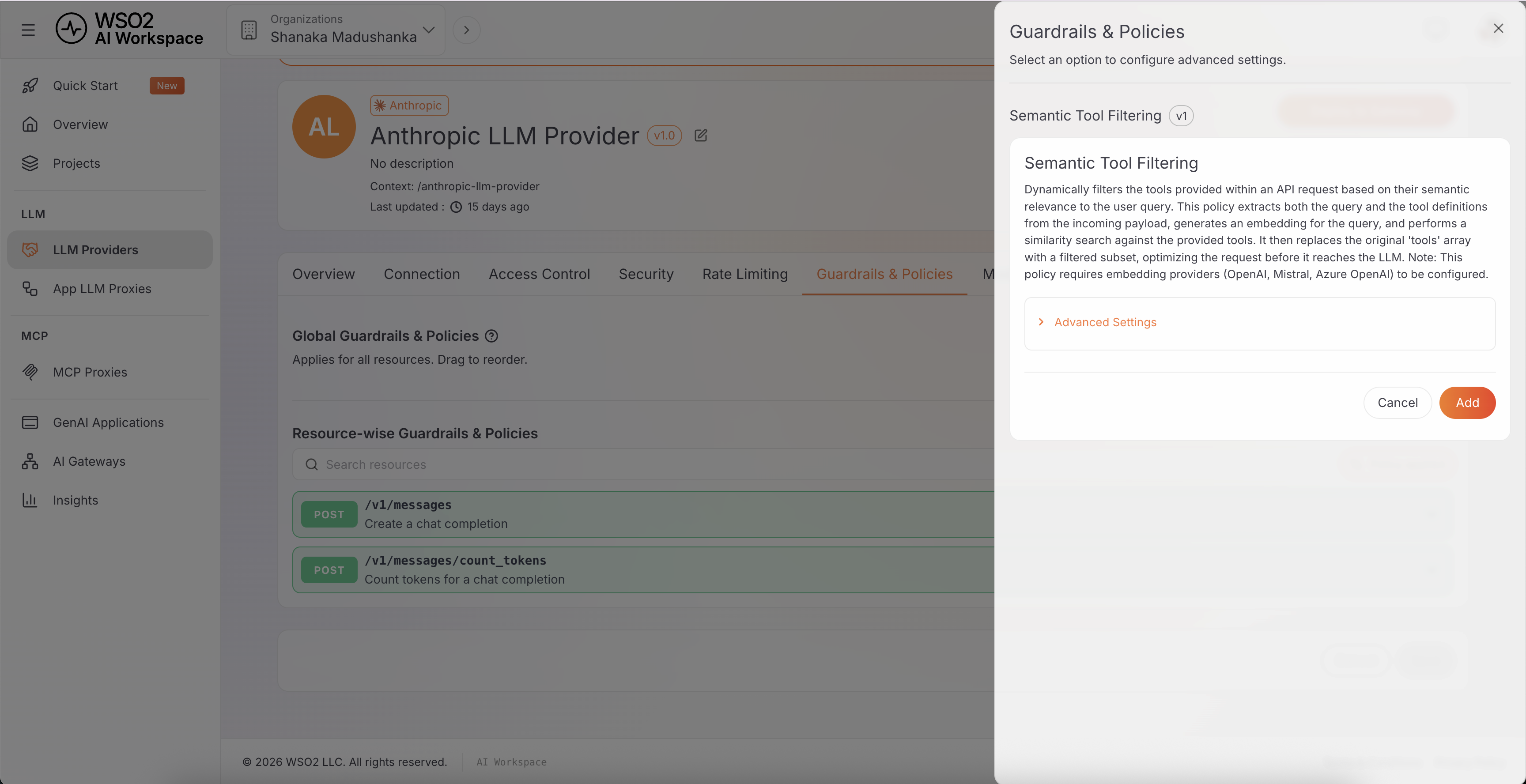Image resolution: width=1526 pixels, height=784 pixels.
Task: Click the '15 days ago' timestamp
Action: 498,207
